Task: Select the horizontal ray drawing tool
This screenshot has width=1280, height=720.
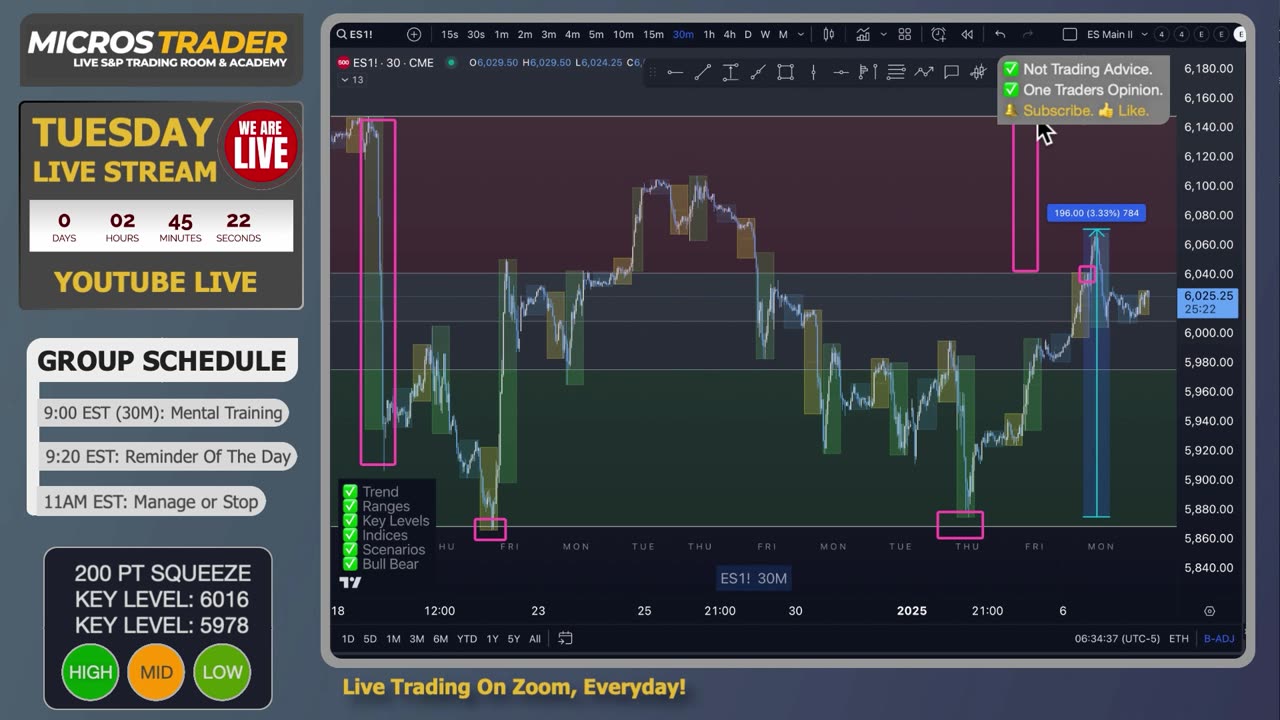Action: click(840, 72)
